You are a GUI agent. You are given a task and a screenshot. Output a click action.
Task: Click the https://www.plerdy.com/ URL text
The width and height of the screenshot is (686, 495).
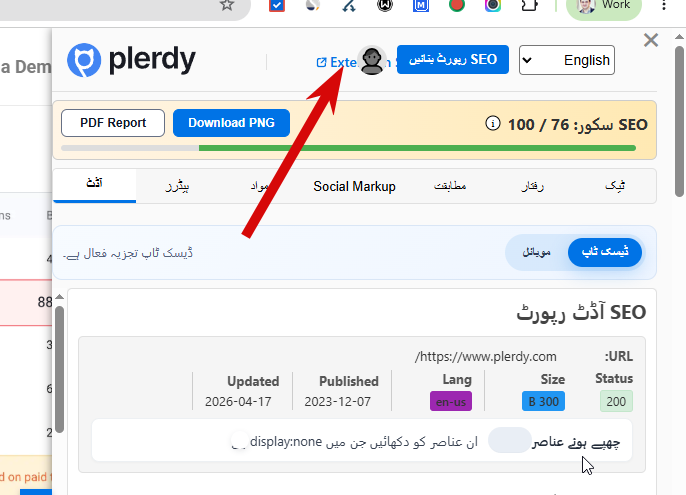[486, 357]
